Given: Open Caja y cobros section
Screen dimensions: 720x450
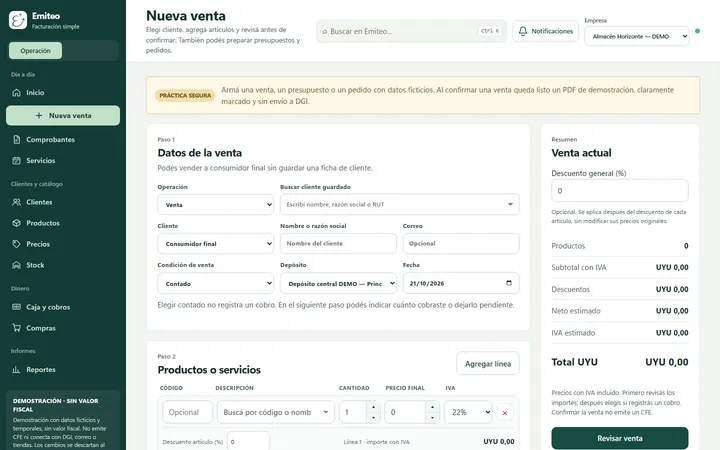Looking at the screenshot, I should click(63, 307).
